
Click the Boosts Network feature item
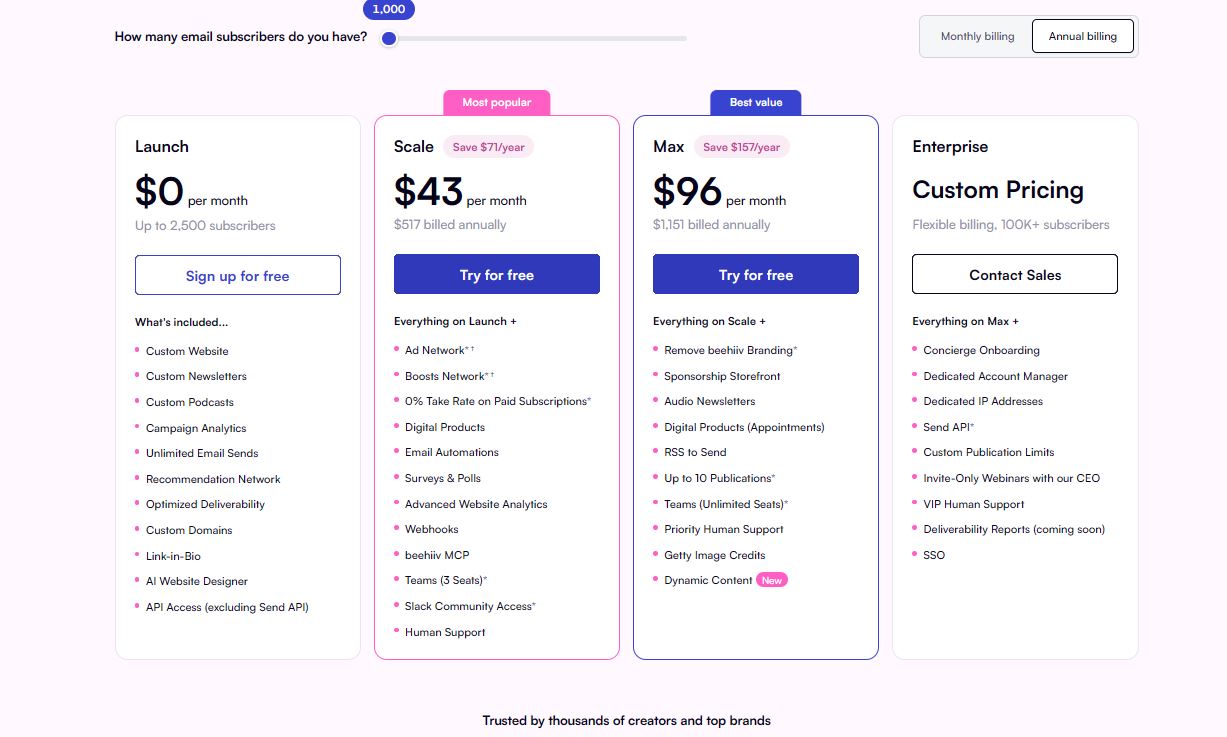point(445,376)
